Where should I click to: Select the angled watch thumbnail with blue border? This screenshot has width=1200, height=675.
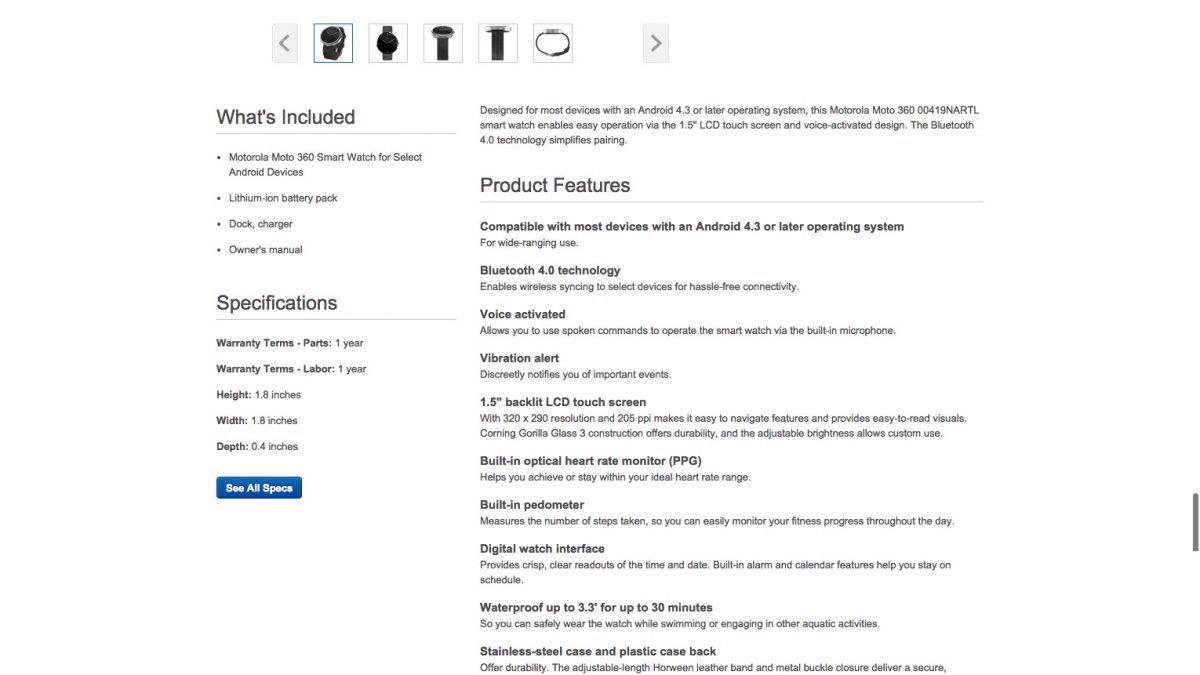[x=333, y=43]
